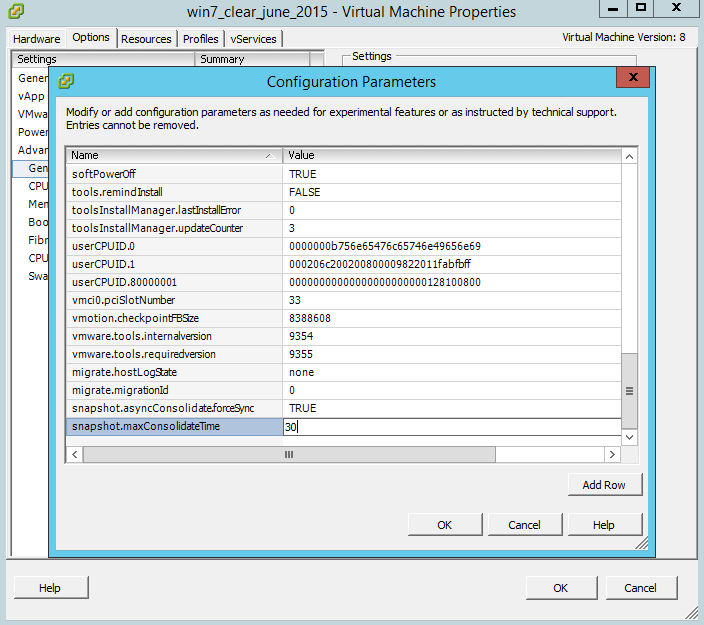
Task: Select the snapshot.maxConsolidateTime name cell
Action: click(x=174, y=427)
